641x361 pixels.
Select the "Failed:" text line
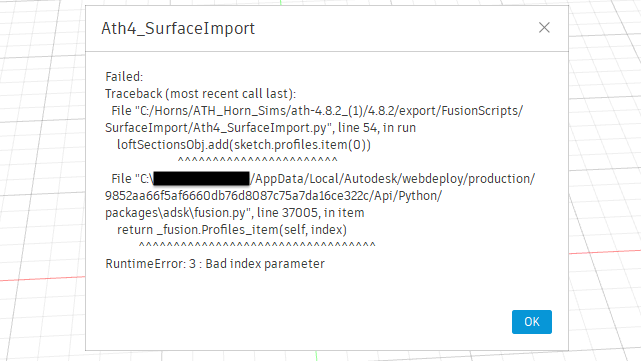pyautogui.click(x=124, y=76)
